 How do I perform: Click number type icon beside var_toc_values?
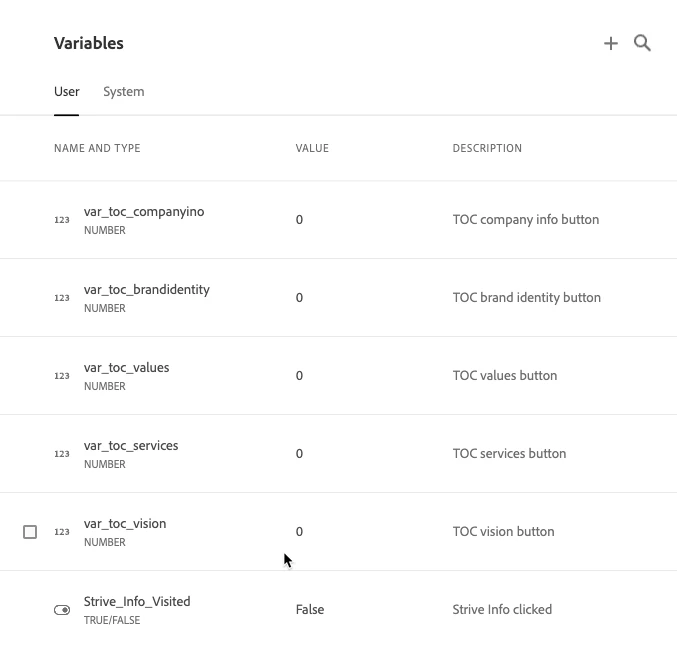click(62, 376)
